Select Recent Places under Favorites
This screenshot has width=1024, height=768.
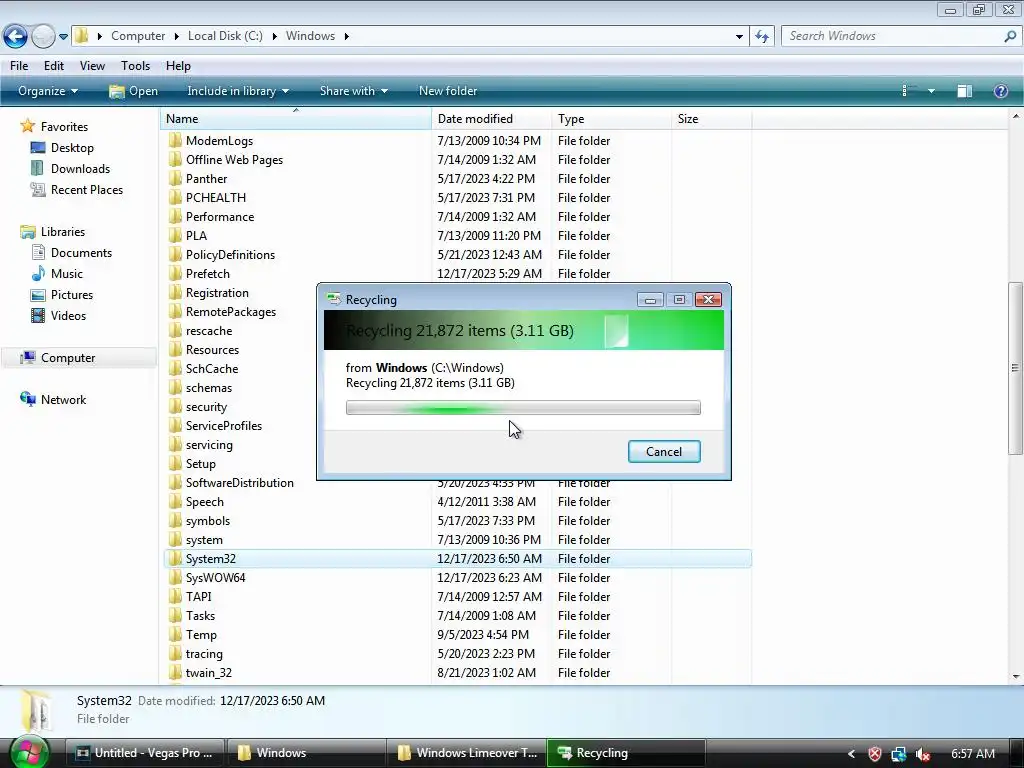87,189
